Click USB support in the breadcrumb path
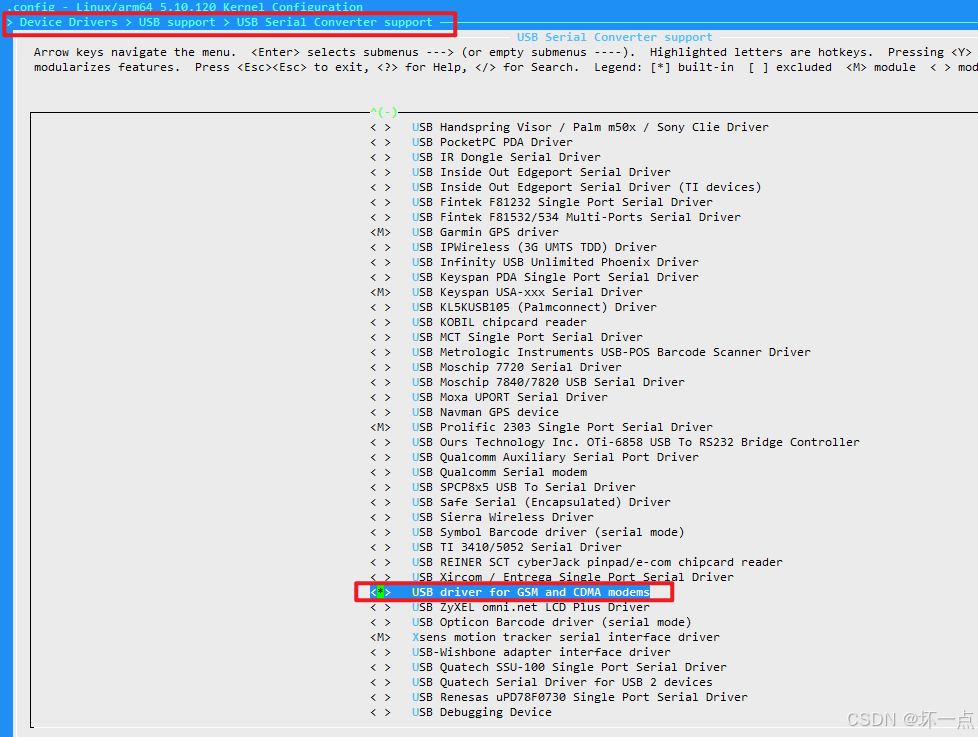Screen dimensions: 978x737 click(x=177, y=22)
